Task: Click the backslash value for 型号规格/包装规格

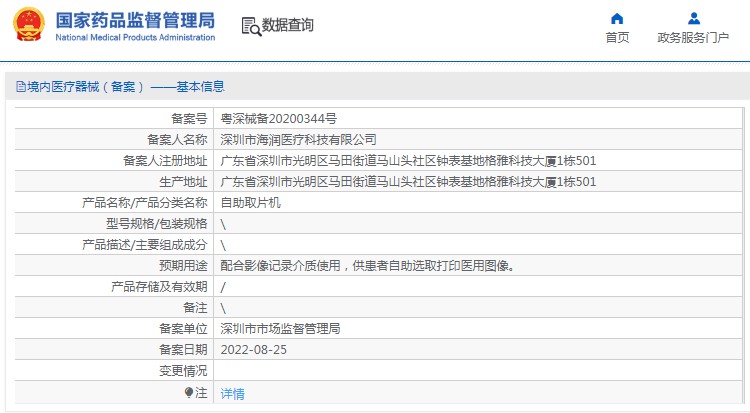Action: point(223,224)
